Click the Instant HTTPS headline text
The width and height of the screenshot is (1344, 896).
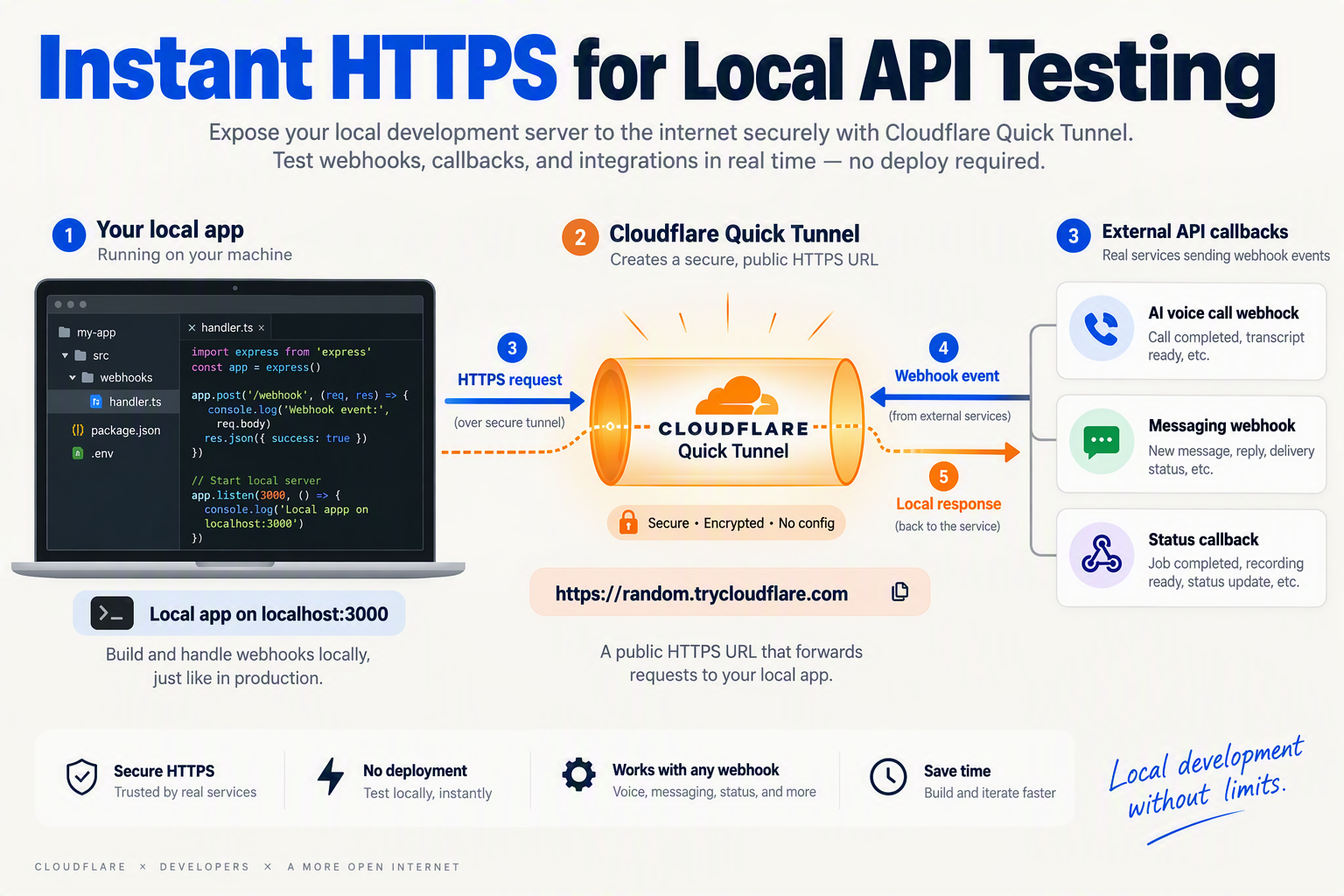(x=298, y=69)
